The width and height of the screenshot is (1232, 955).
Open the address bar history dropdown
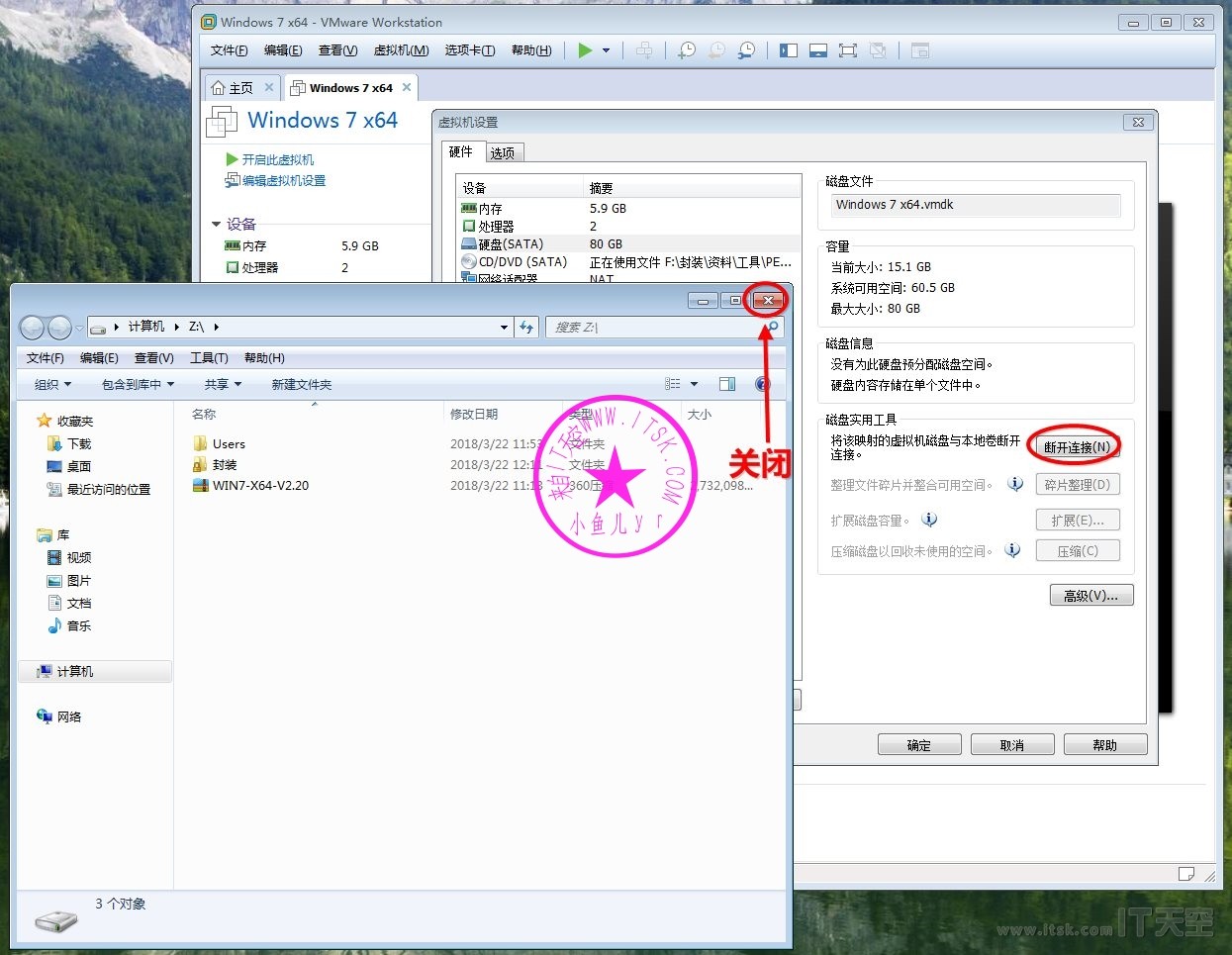pos(504,327)
